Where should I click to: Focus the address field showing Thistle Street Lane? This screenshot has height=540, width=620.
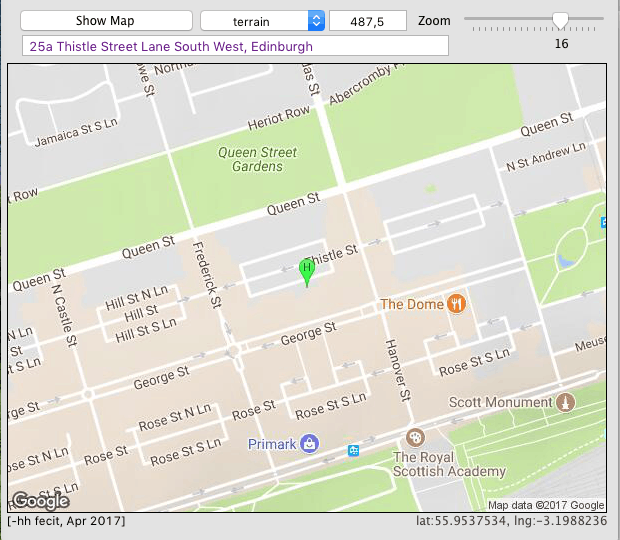pos(235,46)
